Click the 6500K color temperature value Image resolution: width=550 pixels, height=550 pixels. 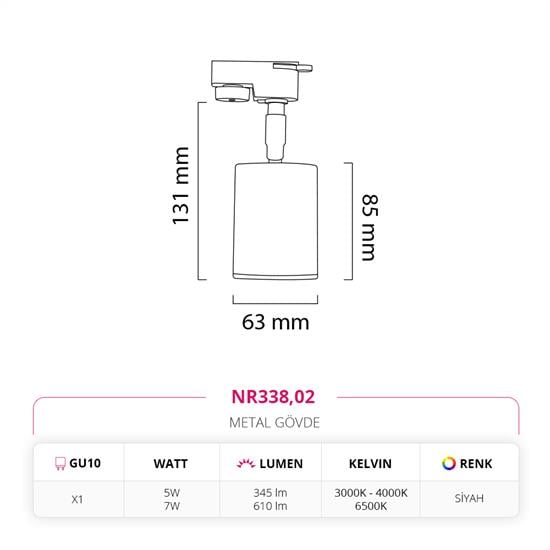click(371, 506)
